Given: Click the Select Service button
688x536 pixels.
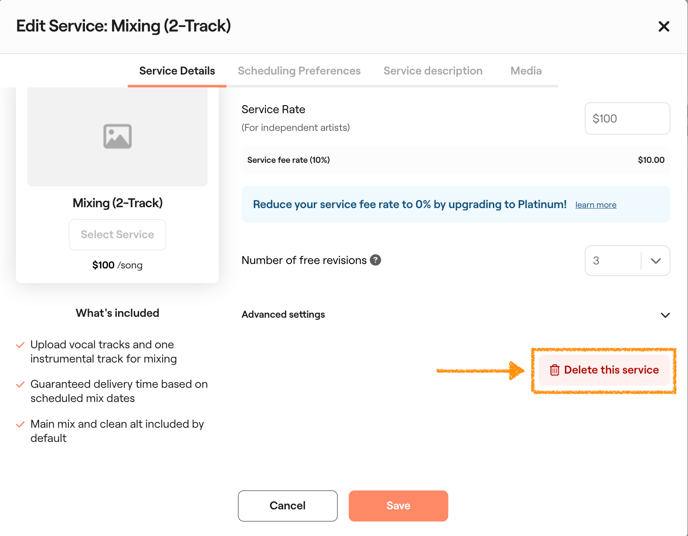Looking at the screenshot, I should click(x=117, y=235).
